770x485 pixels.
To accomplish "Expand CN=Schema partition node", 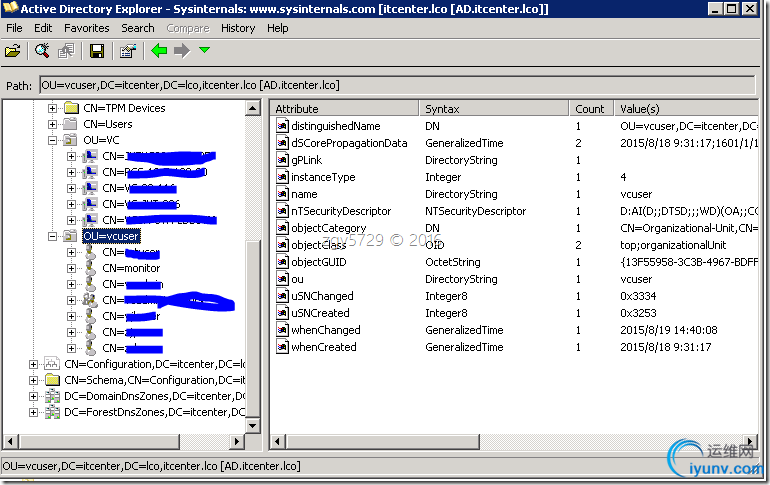I will pyautogui.click(x=33, y=380).
